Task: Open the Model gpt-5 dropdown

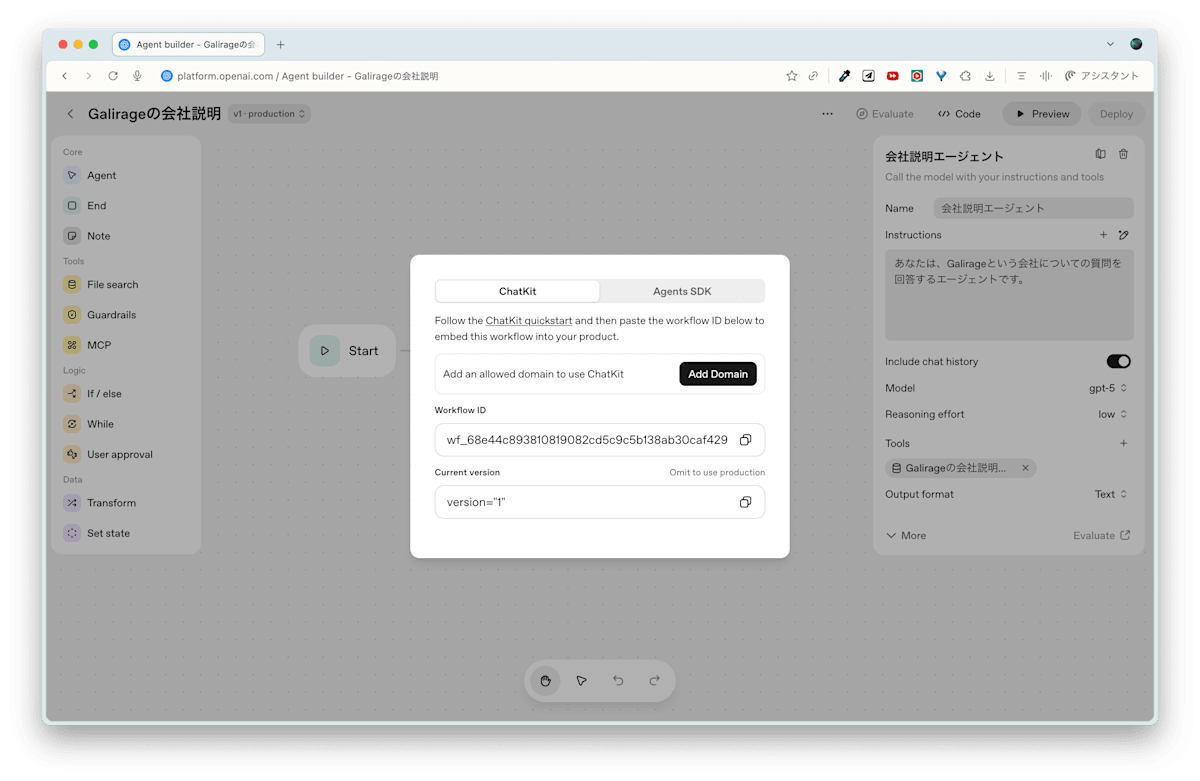Action: point(1108,388)
